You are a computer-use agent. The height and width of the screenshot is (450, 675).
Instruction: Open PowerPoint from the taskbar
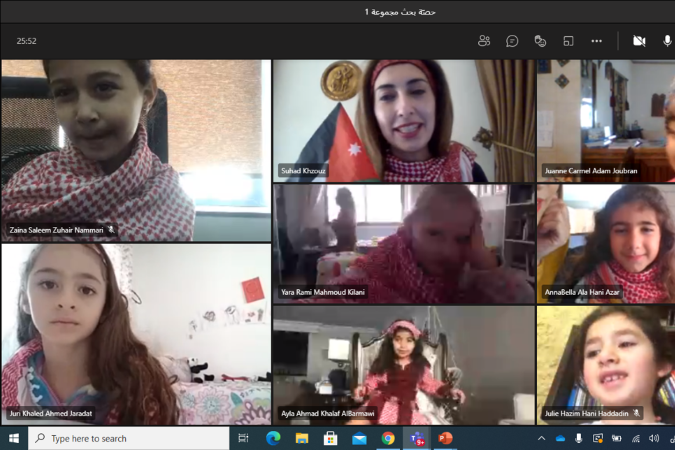[x=446, y=438]
